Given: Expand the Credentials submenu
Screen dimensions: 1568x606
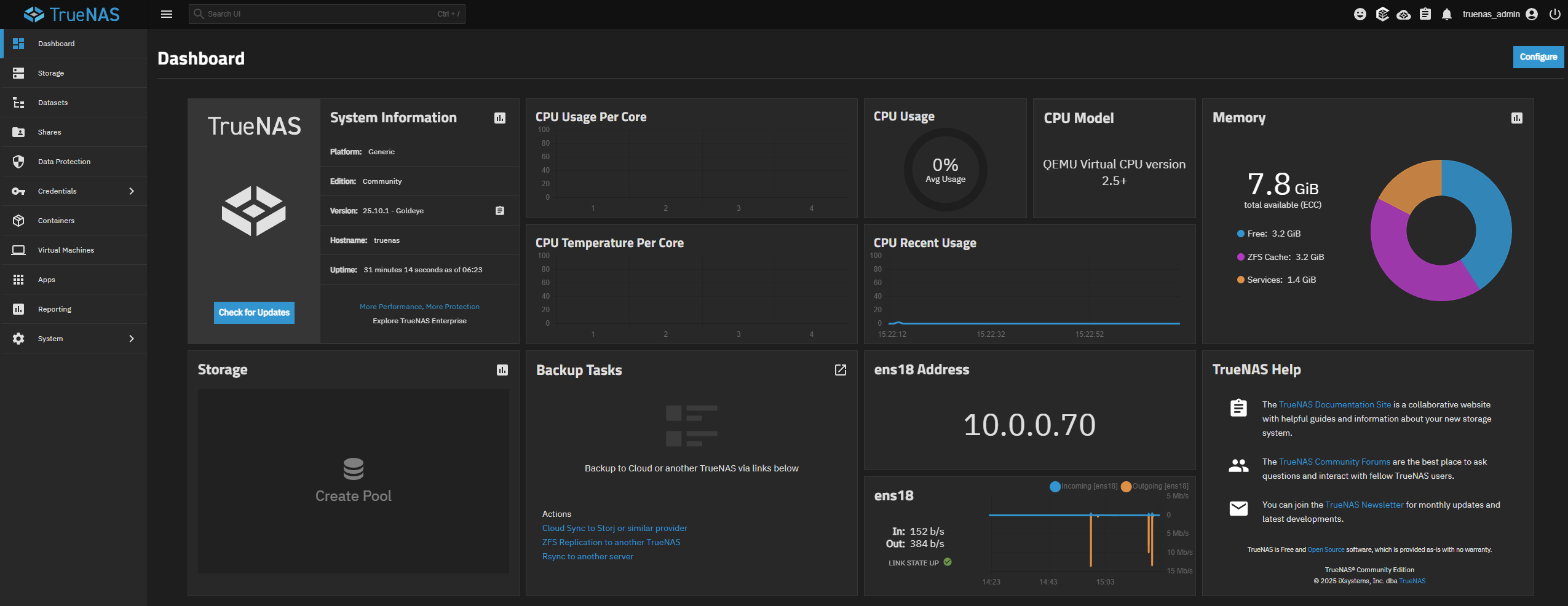Looking at the screenshot, I should [131, 191].
